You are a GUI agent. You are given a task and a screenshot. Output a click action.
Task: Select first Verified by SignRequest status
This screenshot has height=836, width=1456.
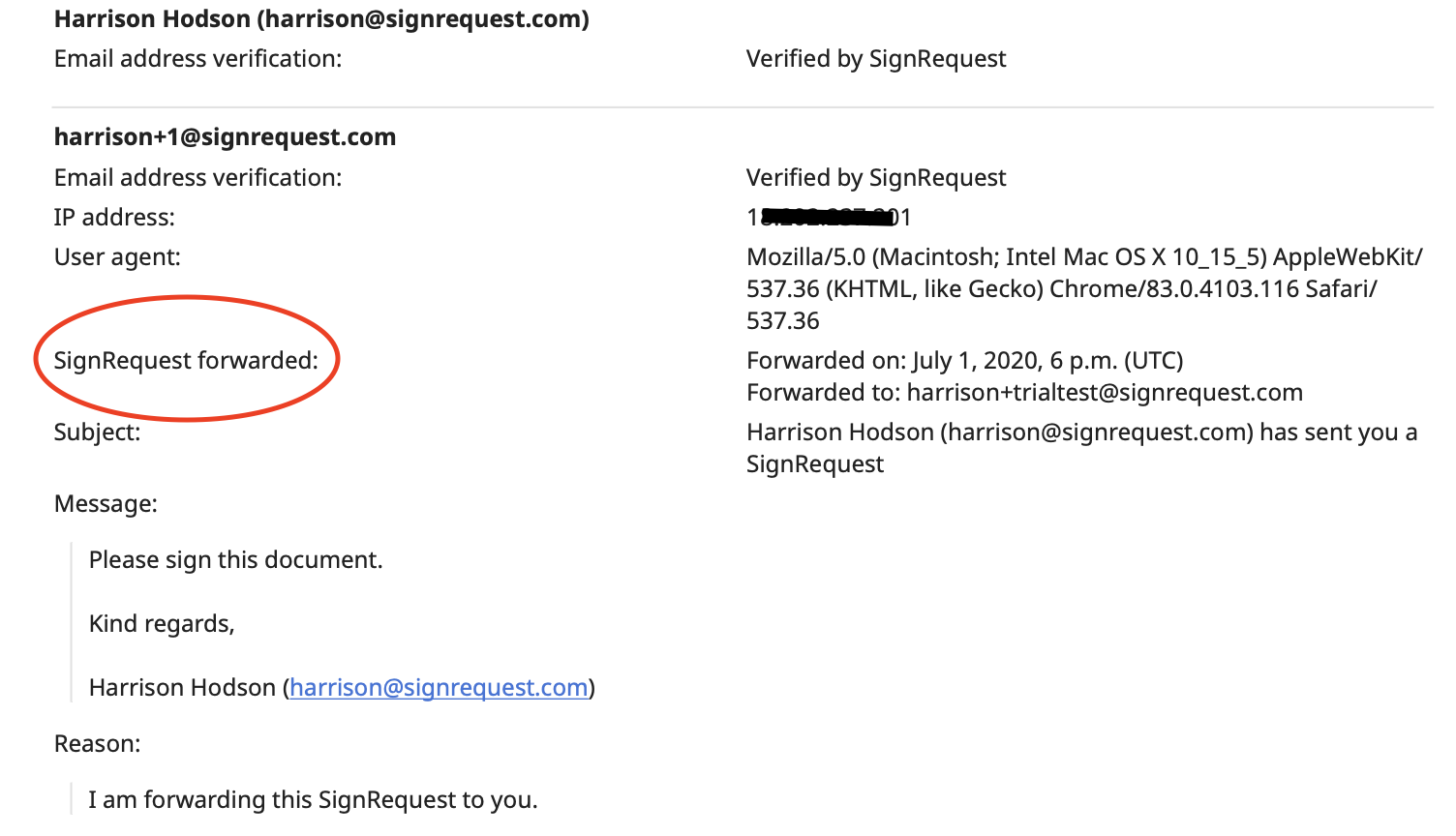coord(876,59)
